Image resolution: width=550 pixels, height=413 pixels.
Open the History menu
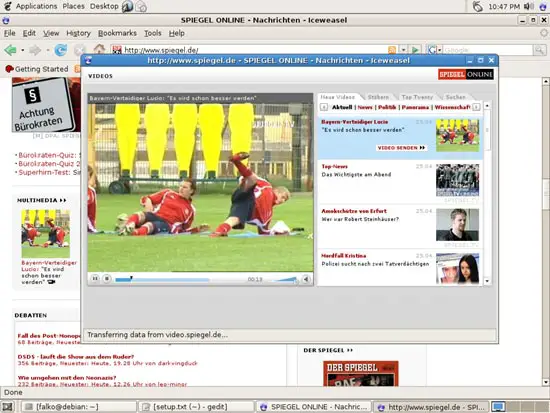(x=78, y=33)
